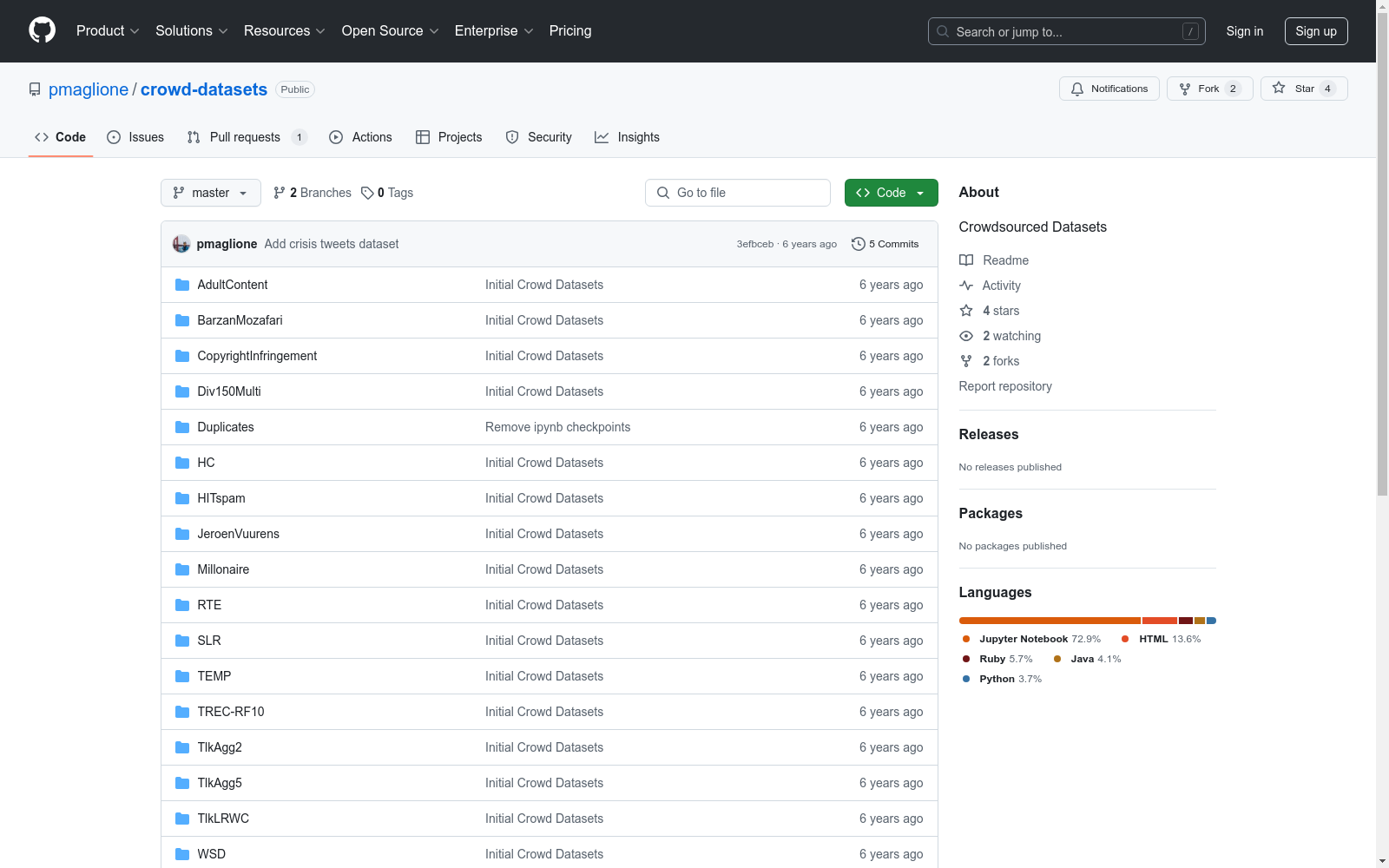
Task: Star the crowd-datasets repository
Action: 1304,89
